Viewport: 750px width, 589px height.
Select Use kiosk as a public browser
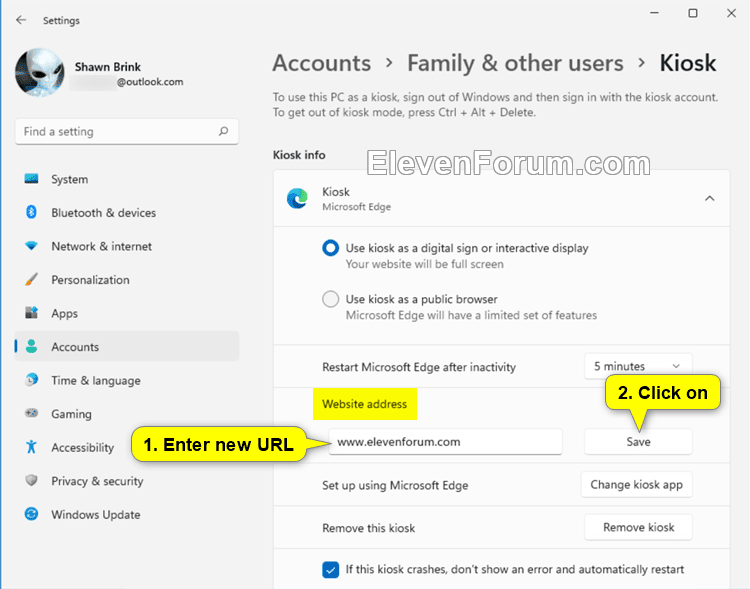click(331, 299)
